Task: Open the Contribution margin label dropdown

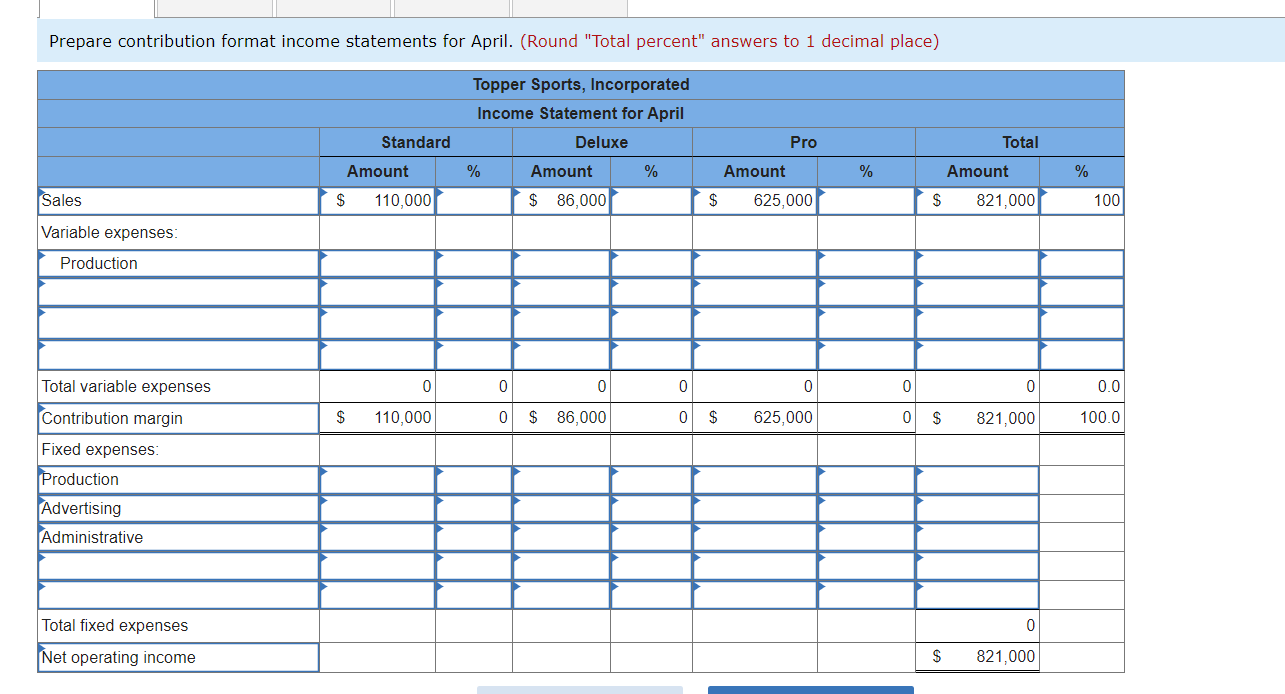Action: click(x=179, y=418)
